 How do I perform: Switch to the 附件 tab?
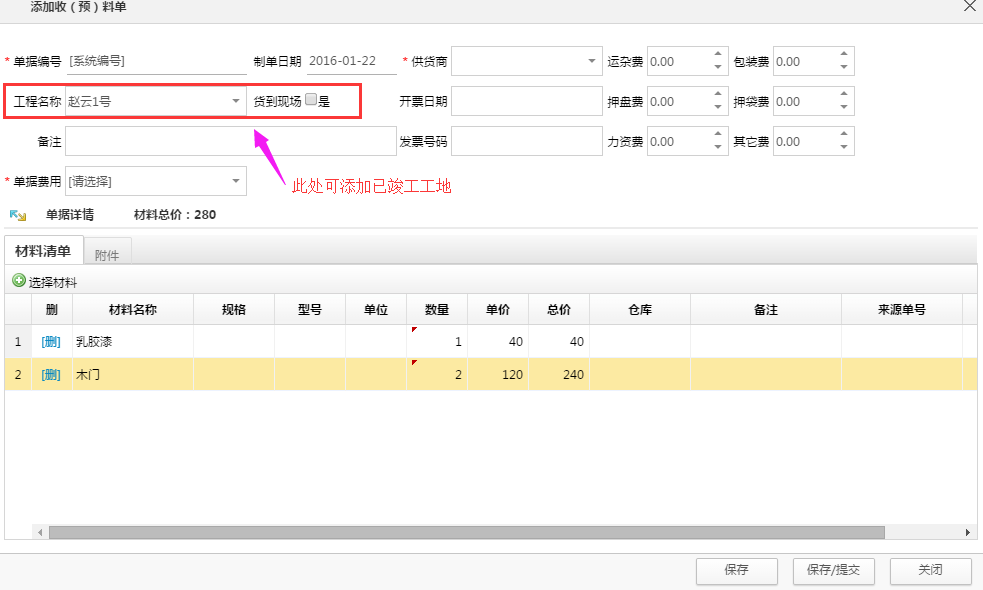click(x=106, y=254)
